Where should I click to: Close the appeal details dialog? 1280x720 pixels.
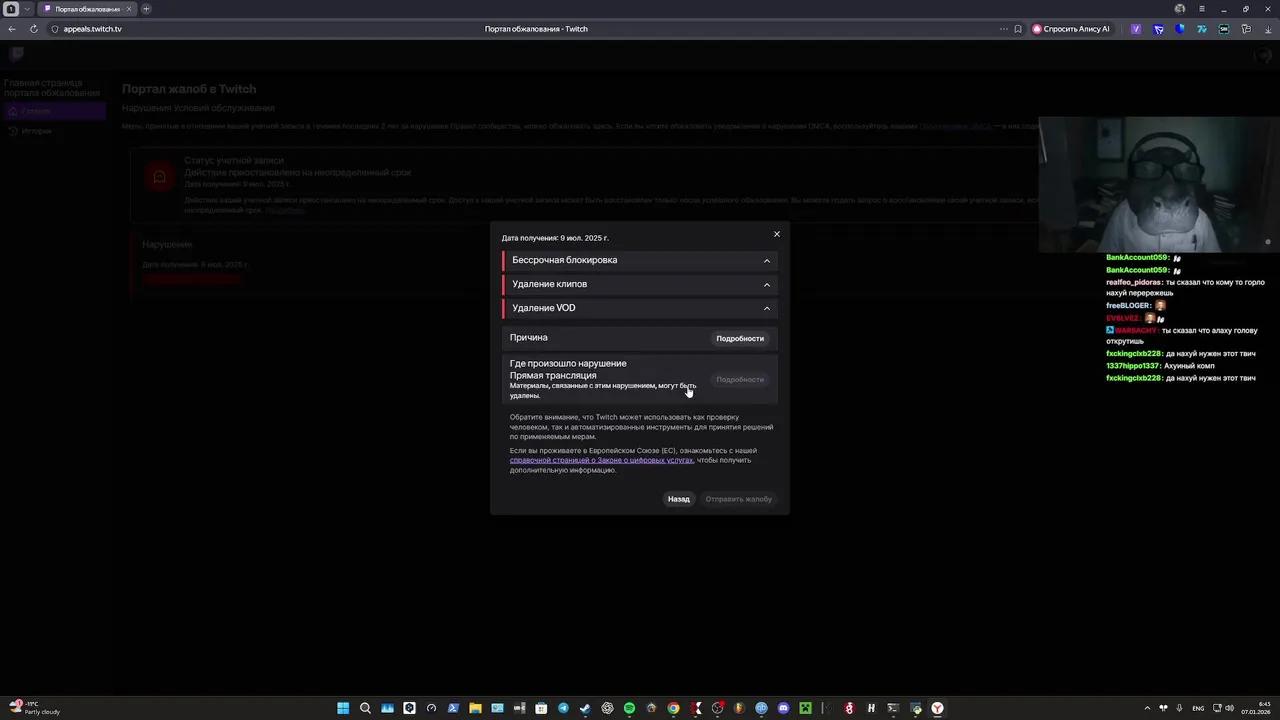click(x=777, y=234)
